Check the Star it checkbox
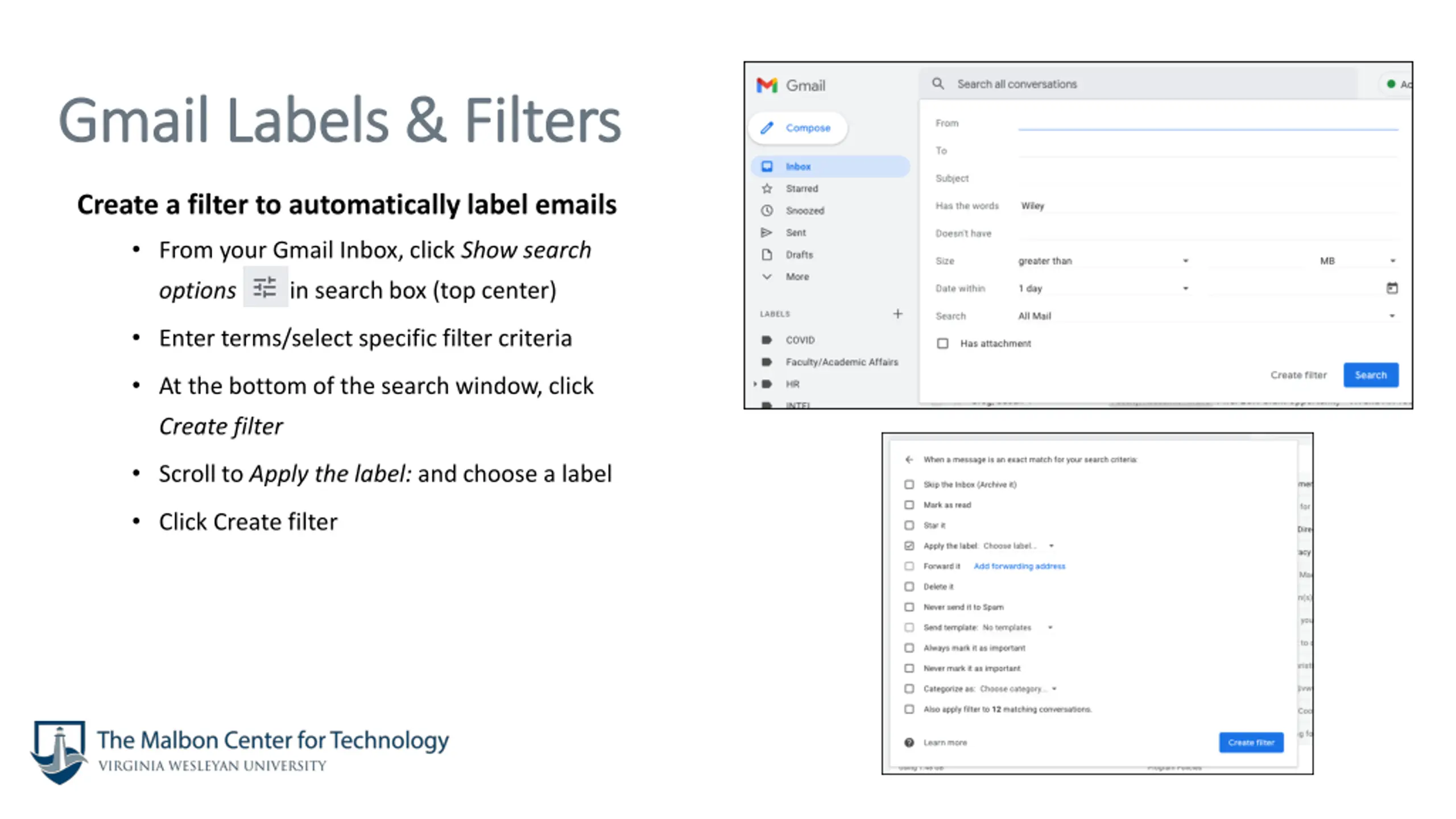 coord(909,526)
